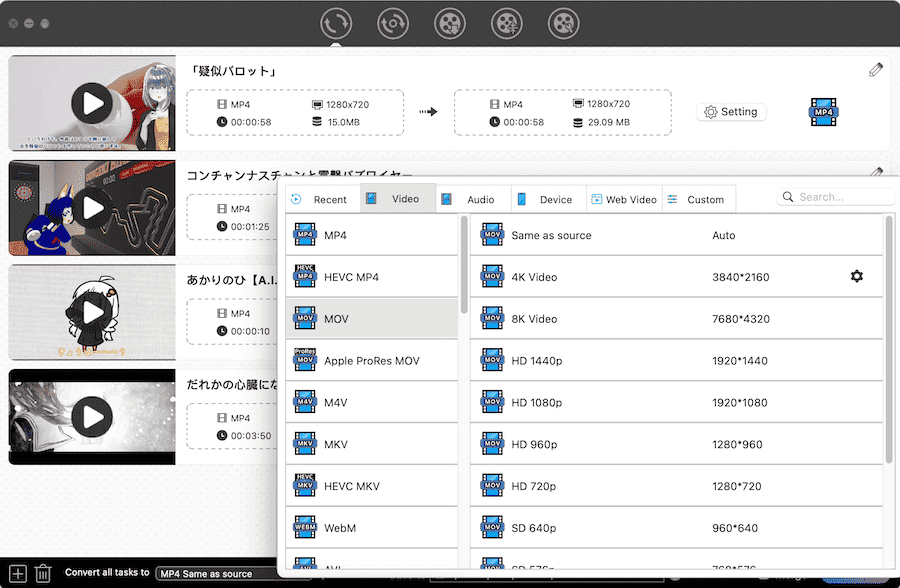
Task: Click 3840*2160 resolution text
Action: (740, 277)
